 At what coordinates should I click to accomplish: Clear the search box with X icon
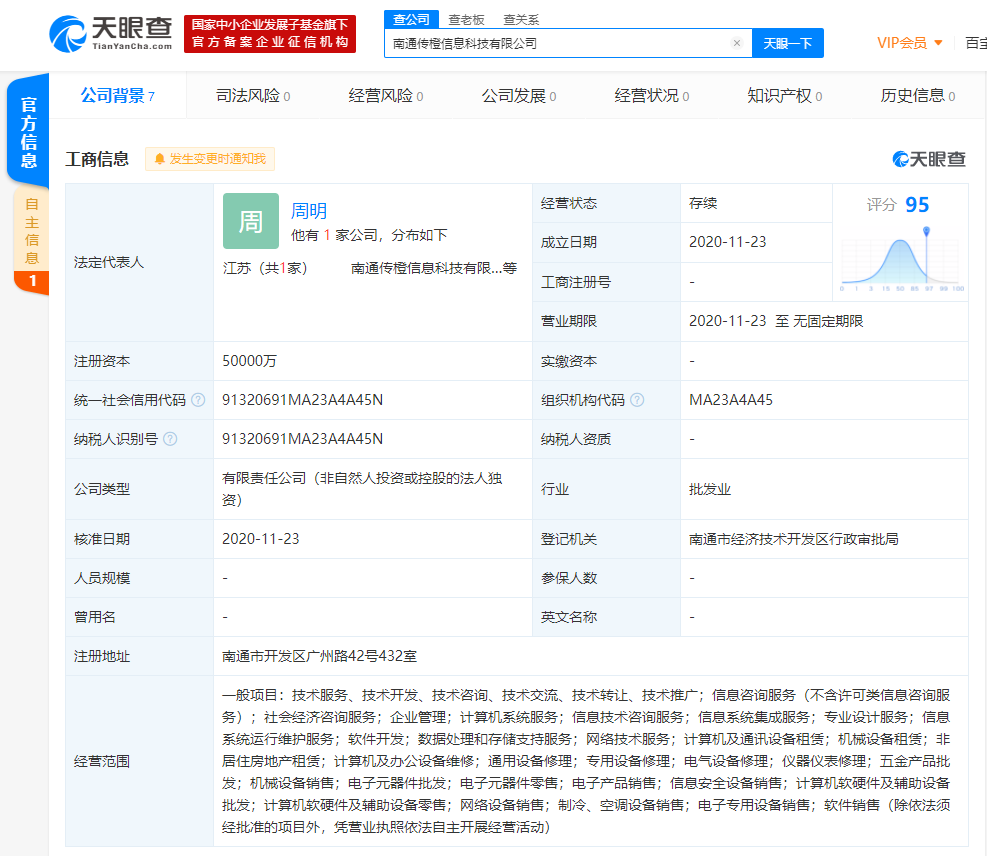736,43
